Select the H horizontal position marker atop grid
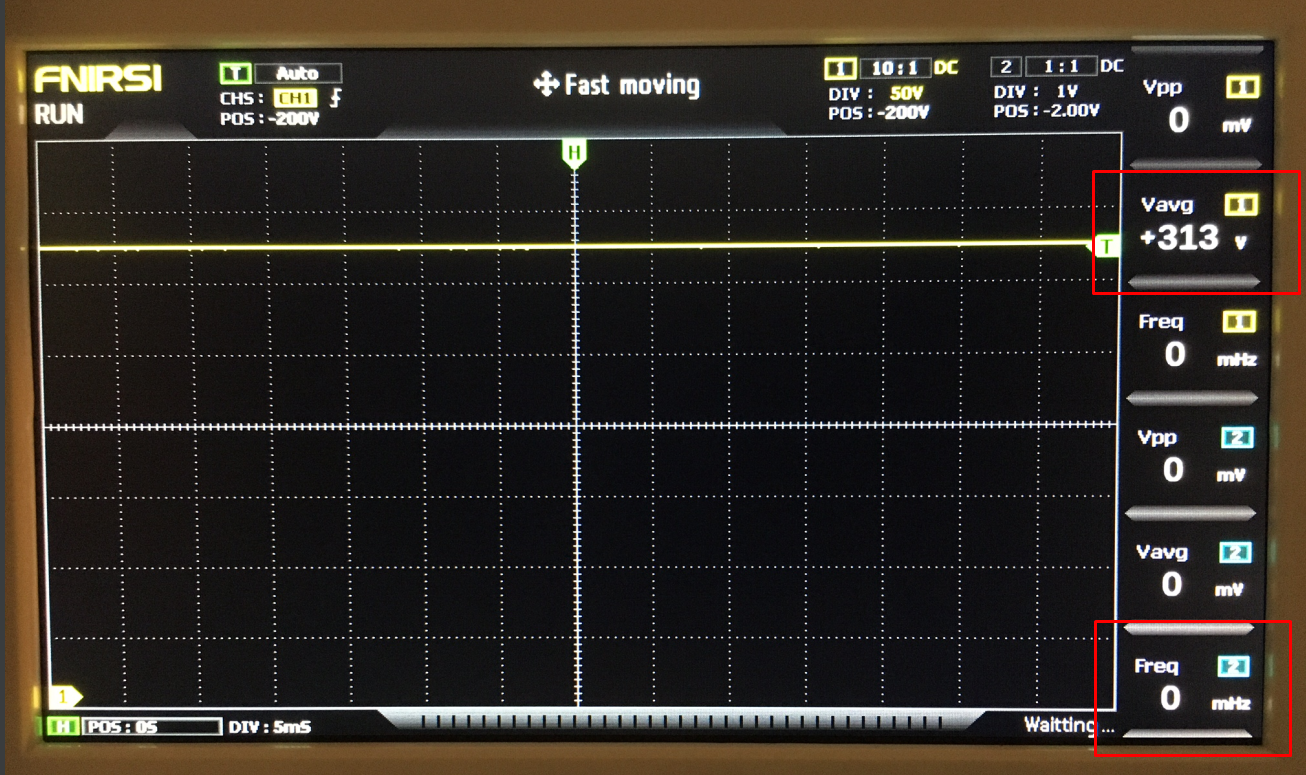The height and width of the screenshot is (775, 1306). pos(574,153)
